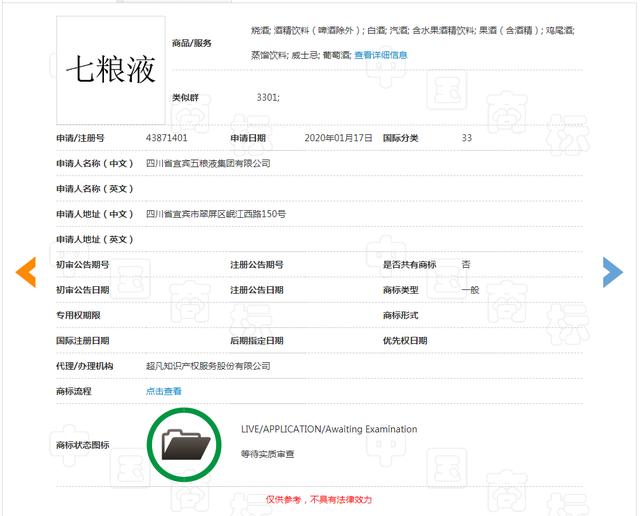Click the 初审公告日期 label
This screenshot has height=516, width=640.
coord(82,290)
